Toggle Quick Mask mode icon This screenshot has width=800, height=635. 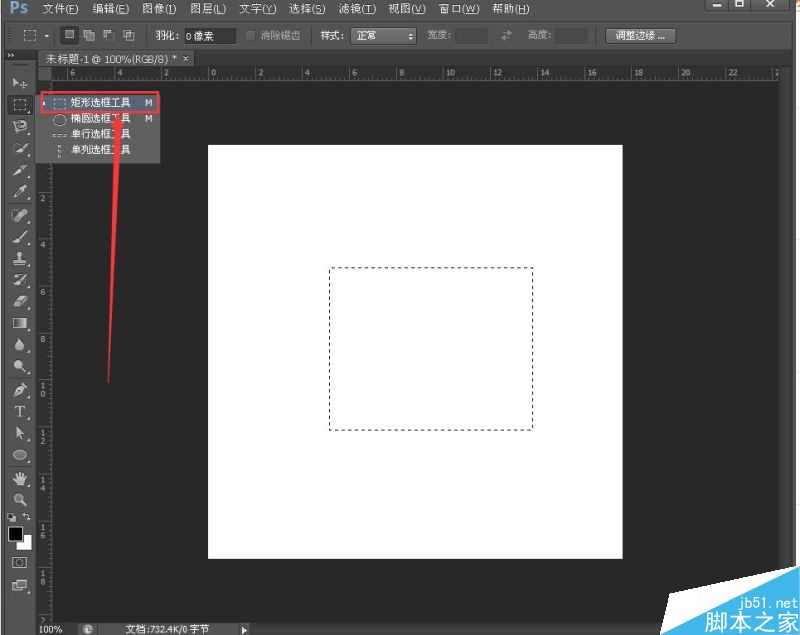[19, 563]
